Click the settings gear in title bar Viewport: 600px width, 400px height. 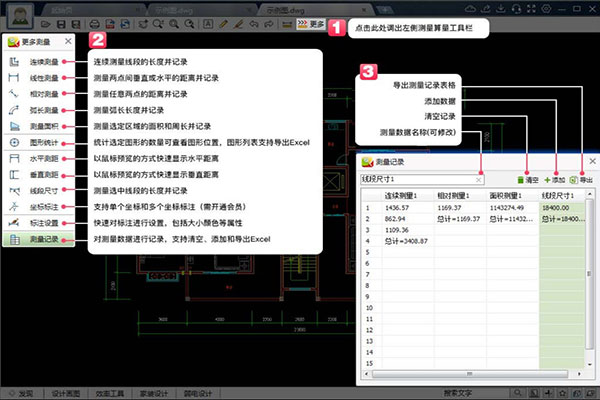click(x=546, y=9)
